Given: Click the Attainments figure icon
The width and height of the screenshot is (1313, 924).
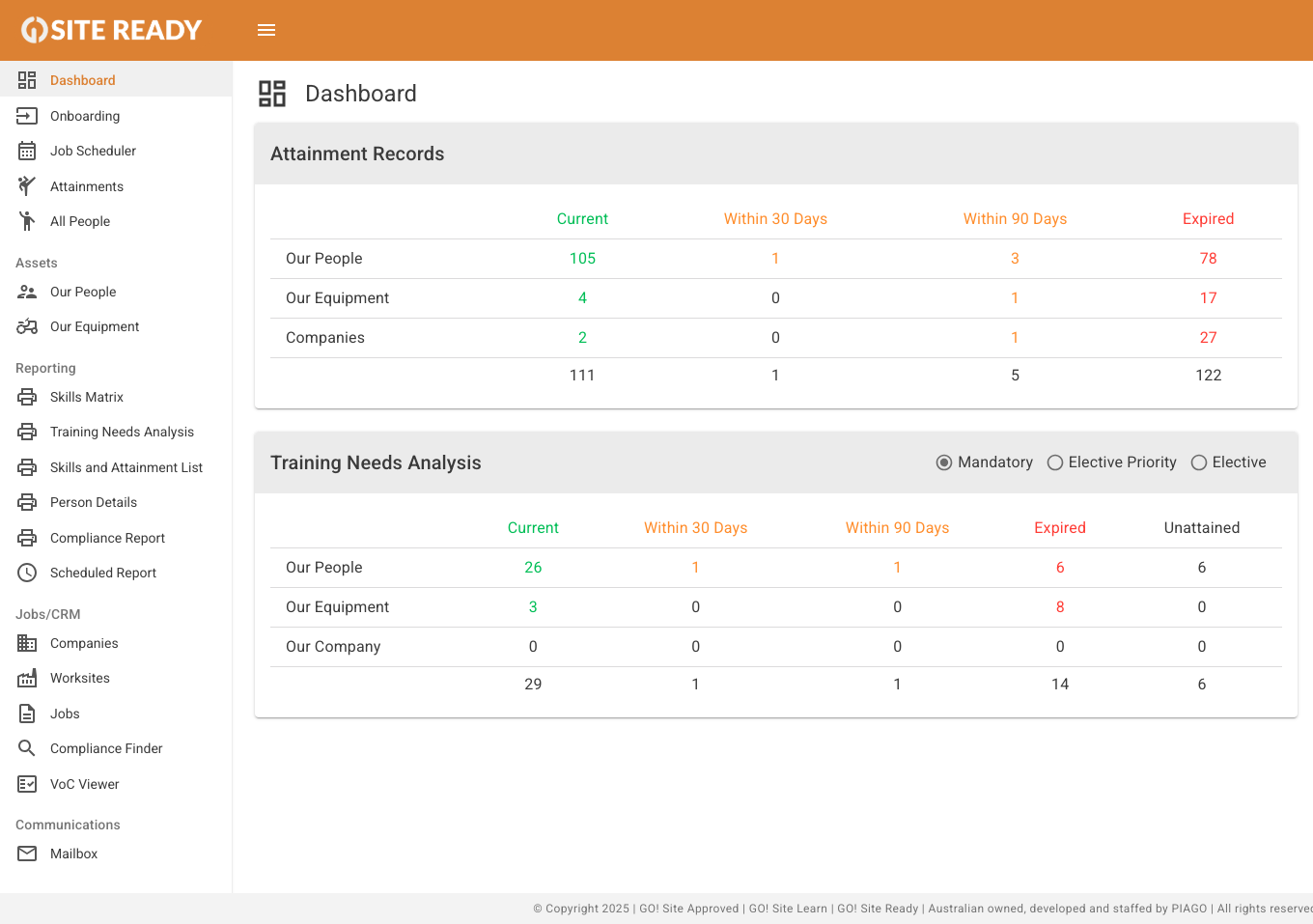Looking at the screenshot, I should 27,186.
